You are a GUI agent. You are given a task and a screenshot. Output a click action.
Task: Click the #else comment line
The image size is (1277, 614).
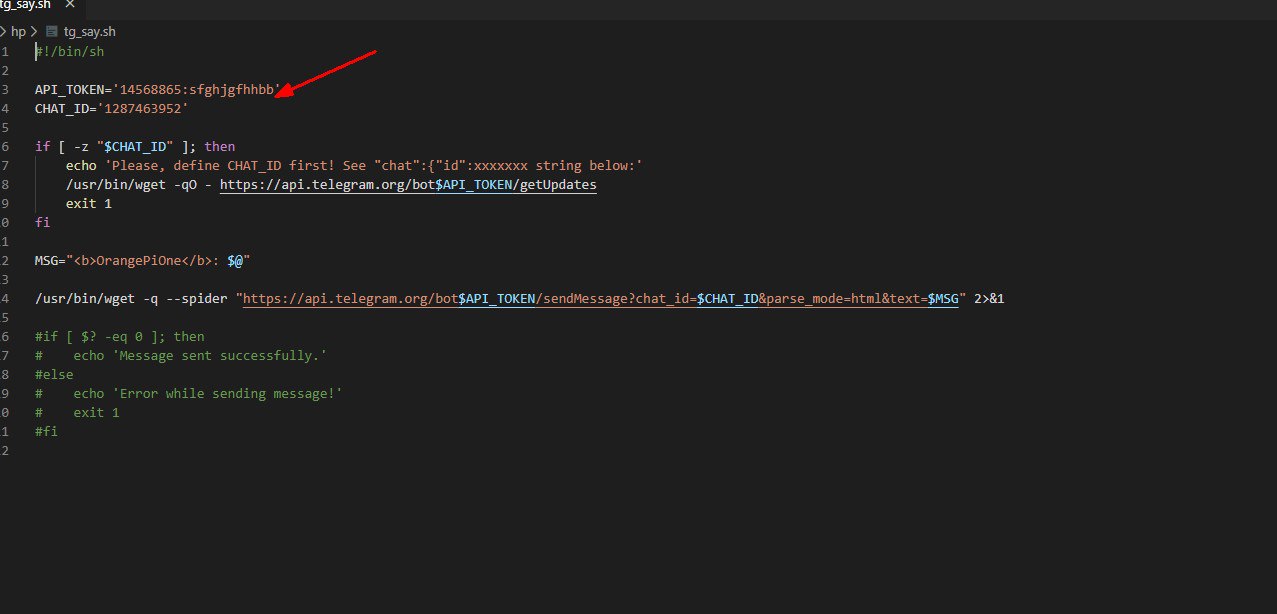(54, 375)
